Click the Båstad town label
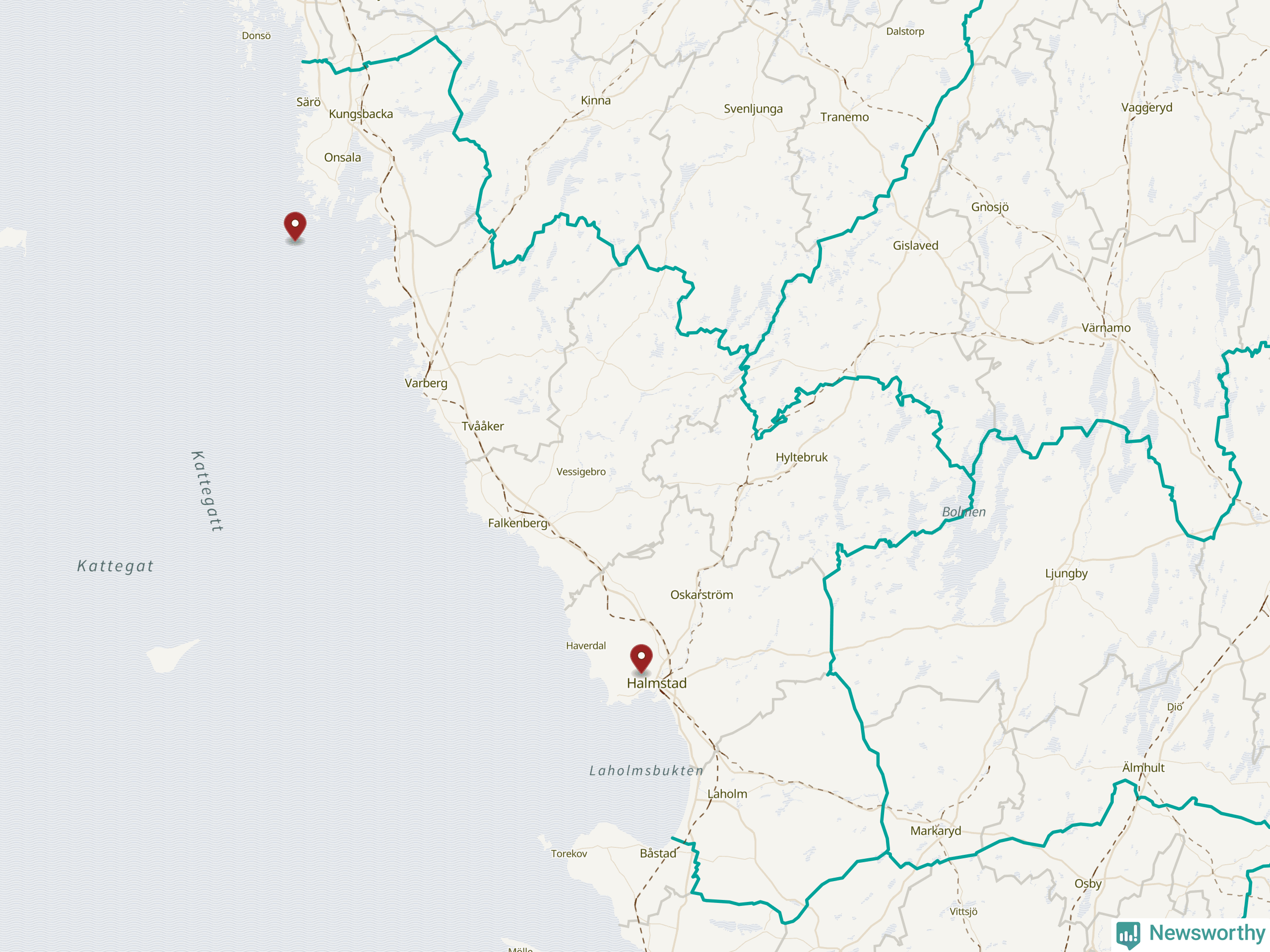 [658, 853]
